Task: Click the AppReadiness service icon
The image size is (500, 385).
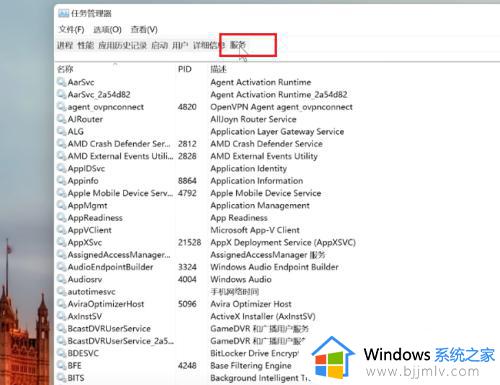Action: coord(62,218)
